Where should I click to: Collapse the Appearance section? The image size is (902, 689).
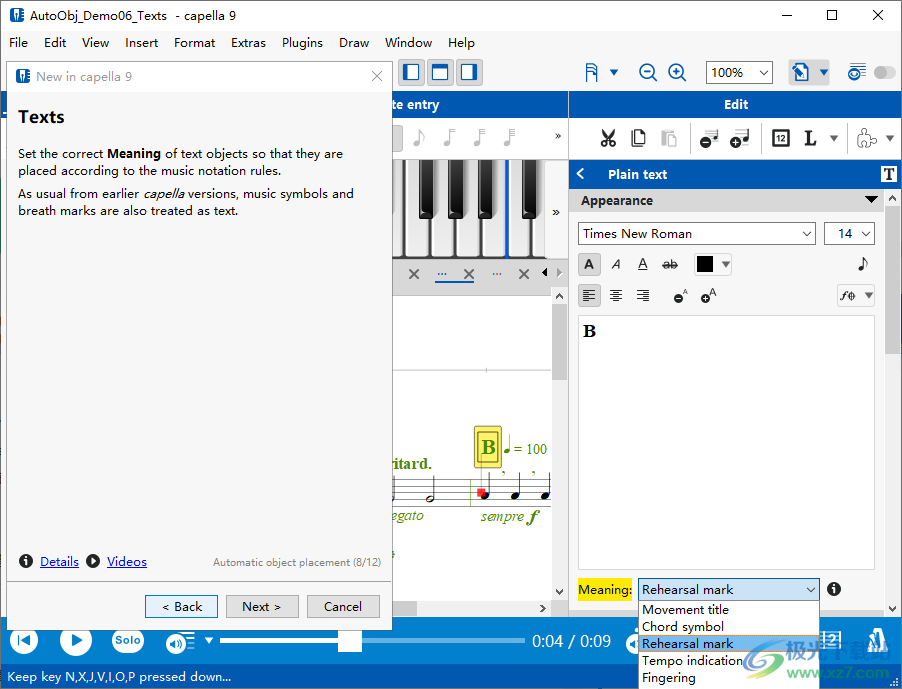(x=872, y=201)
